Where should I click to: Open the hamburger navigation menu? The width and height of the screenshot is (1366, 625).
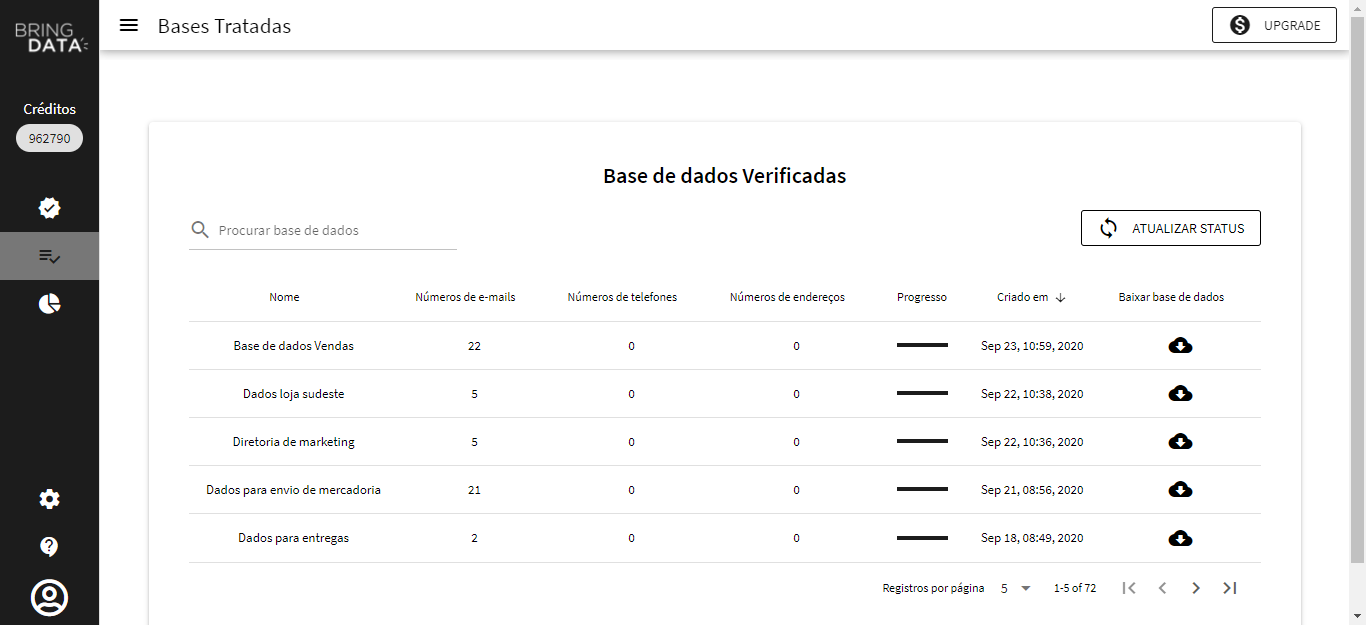coord(129,25)
